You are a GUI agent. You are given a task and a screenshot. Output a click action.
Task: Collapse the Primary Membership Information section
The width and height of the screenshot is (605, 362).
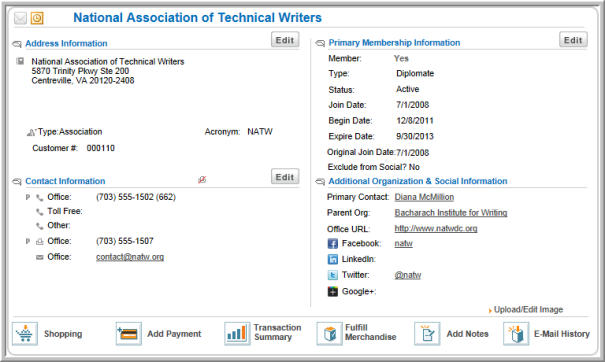pos(320,43)
